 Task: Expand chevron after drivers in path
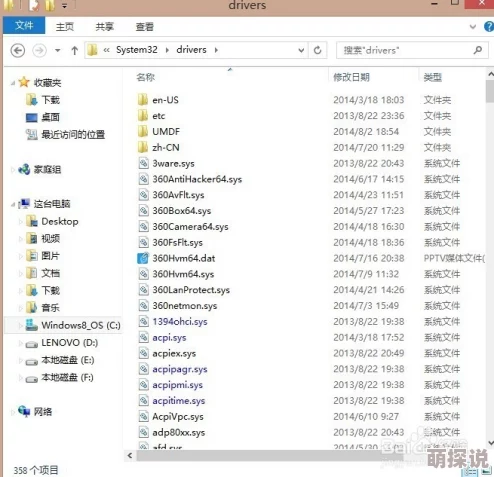(216, 50)
